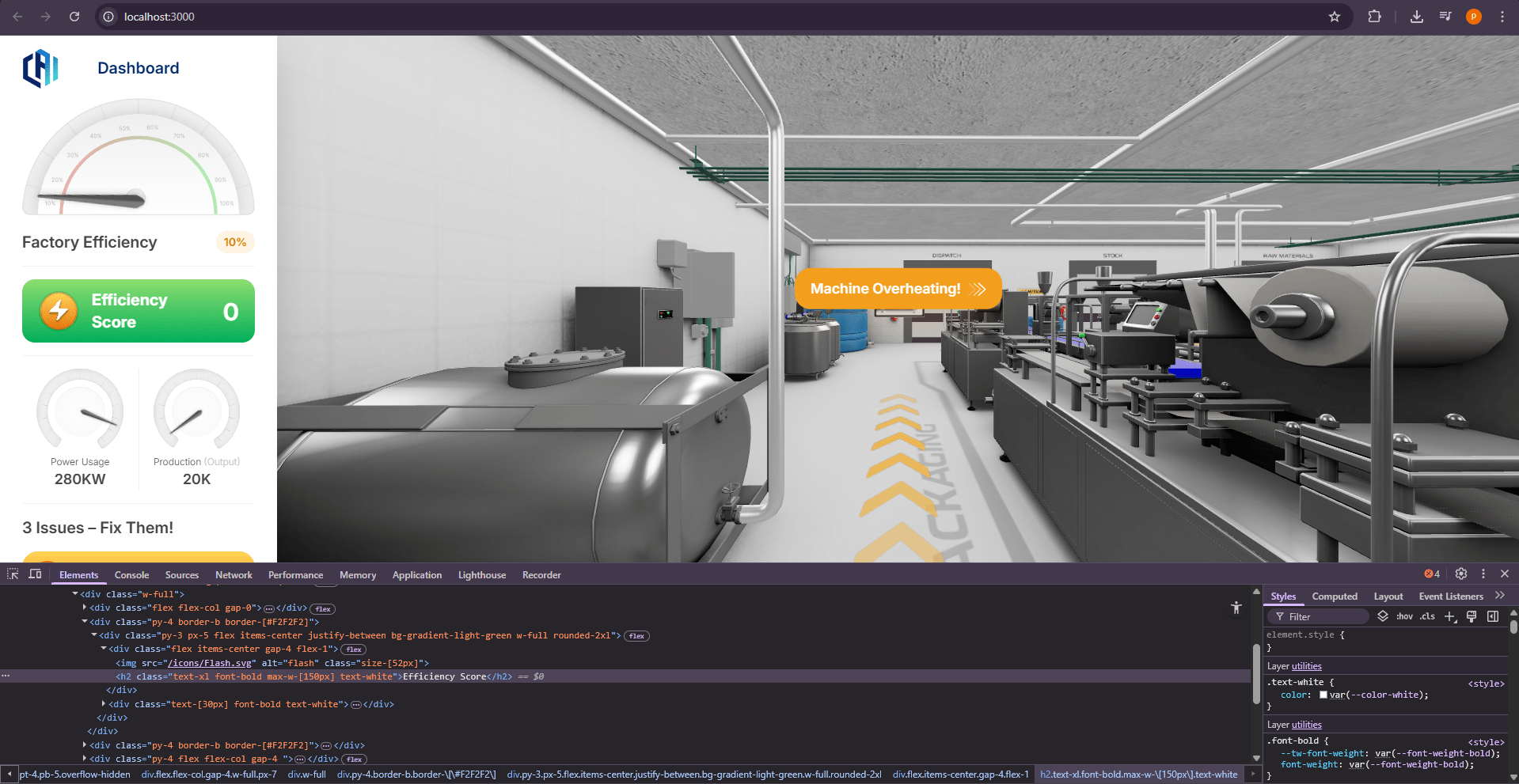Screen dimensions: 1519x784
Task: Click the new style rule plus icon
Action: (x=1449, y=616)
